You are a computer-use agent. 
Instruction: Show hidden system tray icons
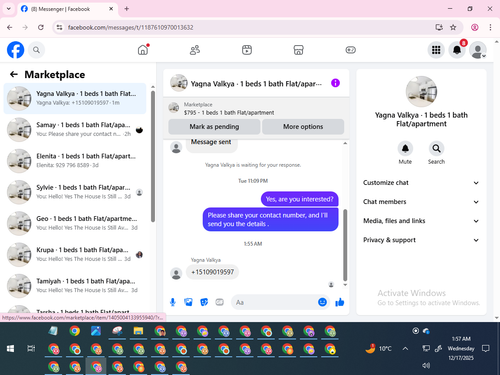pyautogui.click(x=405, y=349)
